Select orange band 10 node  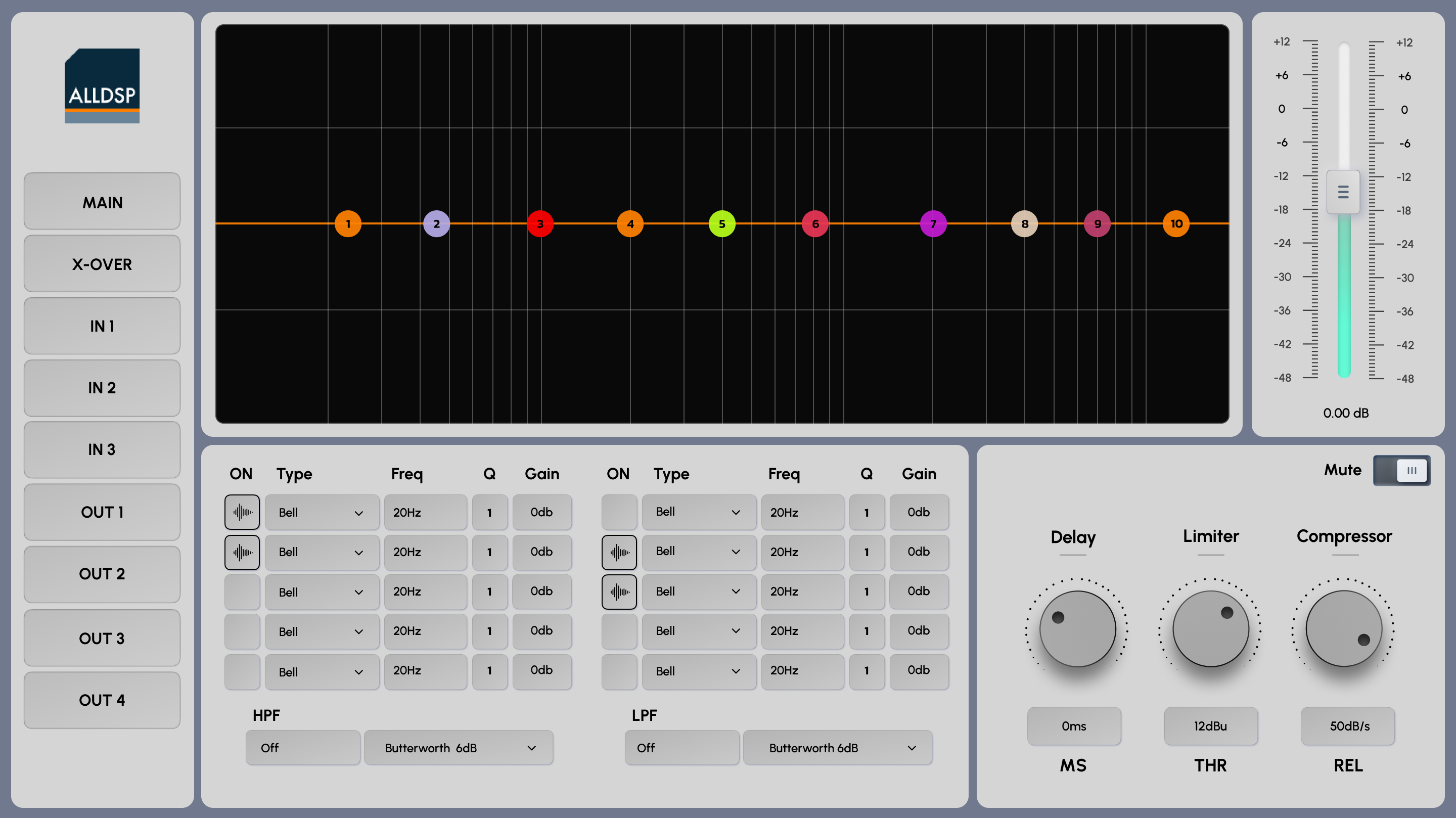coord(1176,224)
